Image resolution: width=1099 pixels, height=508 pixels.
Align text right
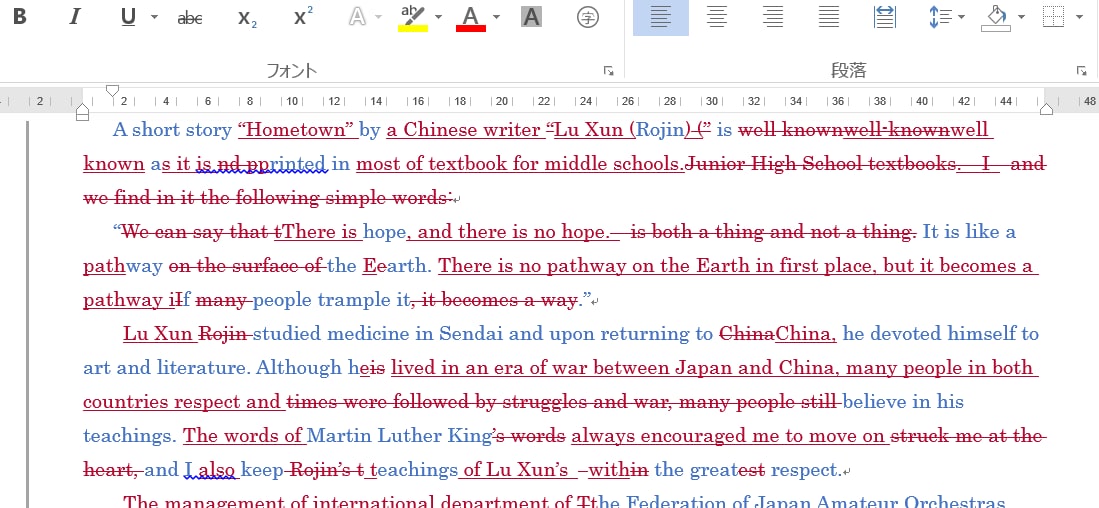pos(772,17)
